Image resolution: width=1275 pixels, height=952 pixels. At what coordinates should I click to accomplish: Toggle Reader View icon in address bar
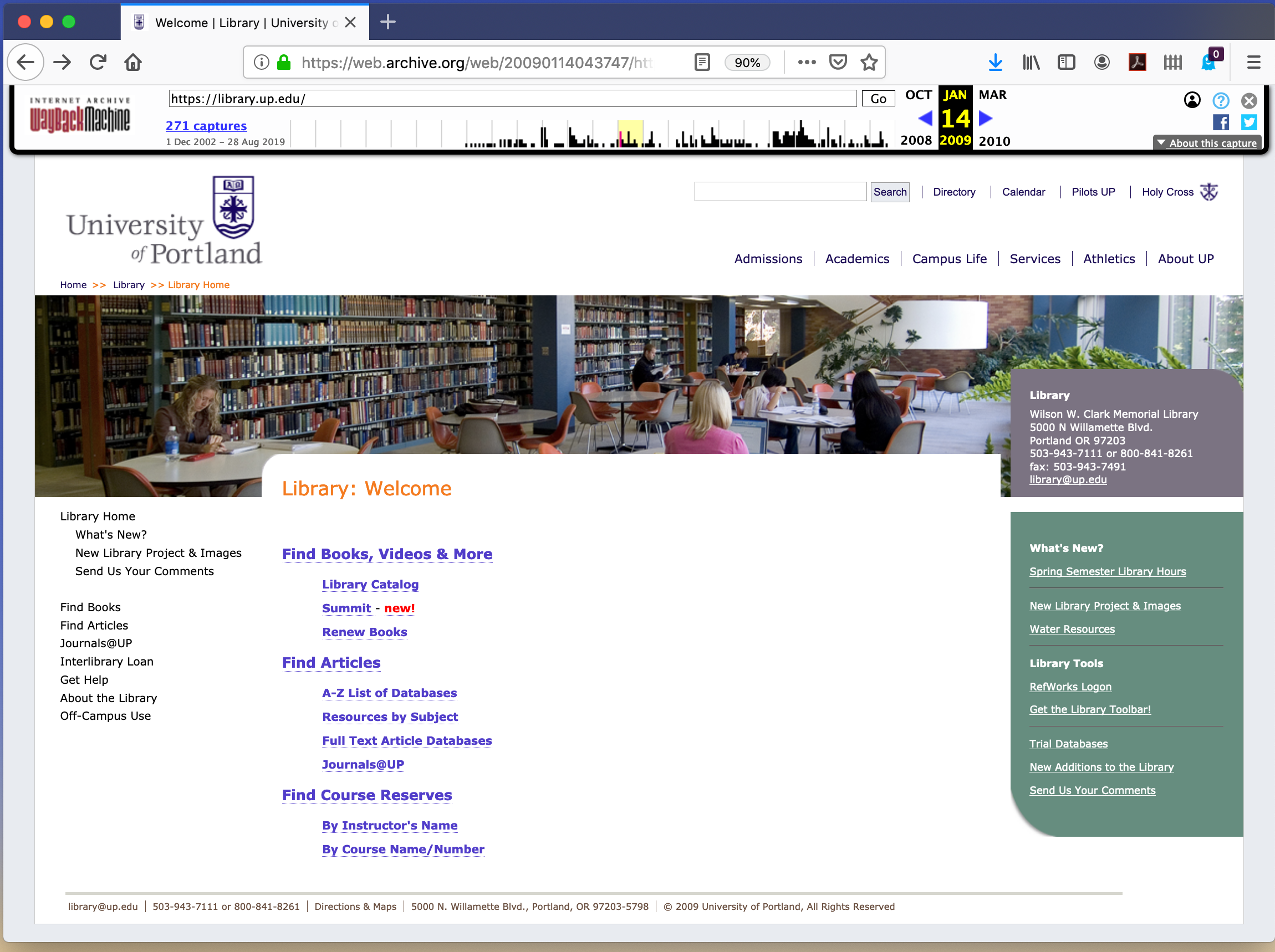702,62
